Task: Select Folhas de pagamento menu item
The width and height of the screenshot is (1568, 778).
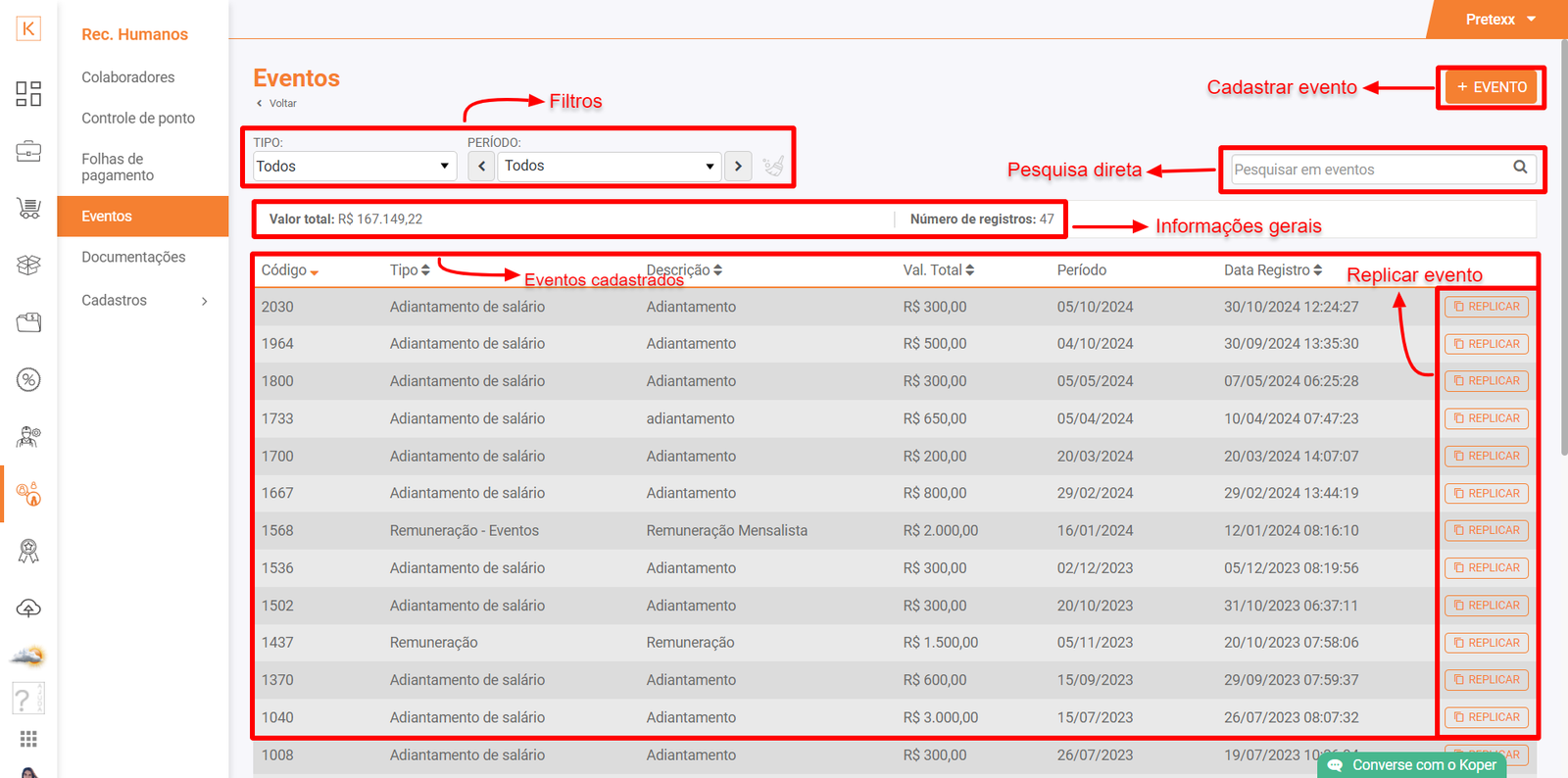Action: point(118,168)
